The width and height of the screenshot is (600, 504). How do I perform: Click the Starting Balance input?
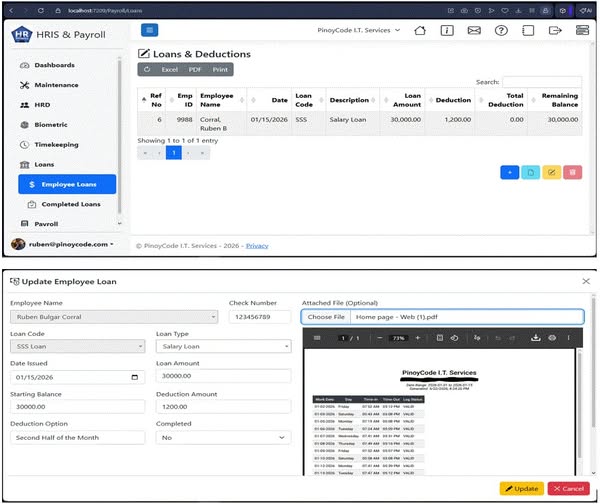[78, 406]
